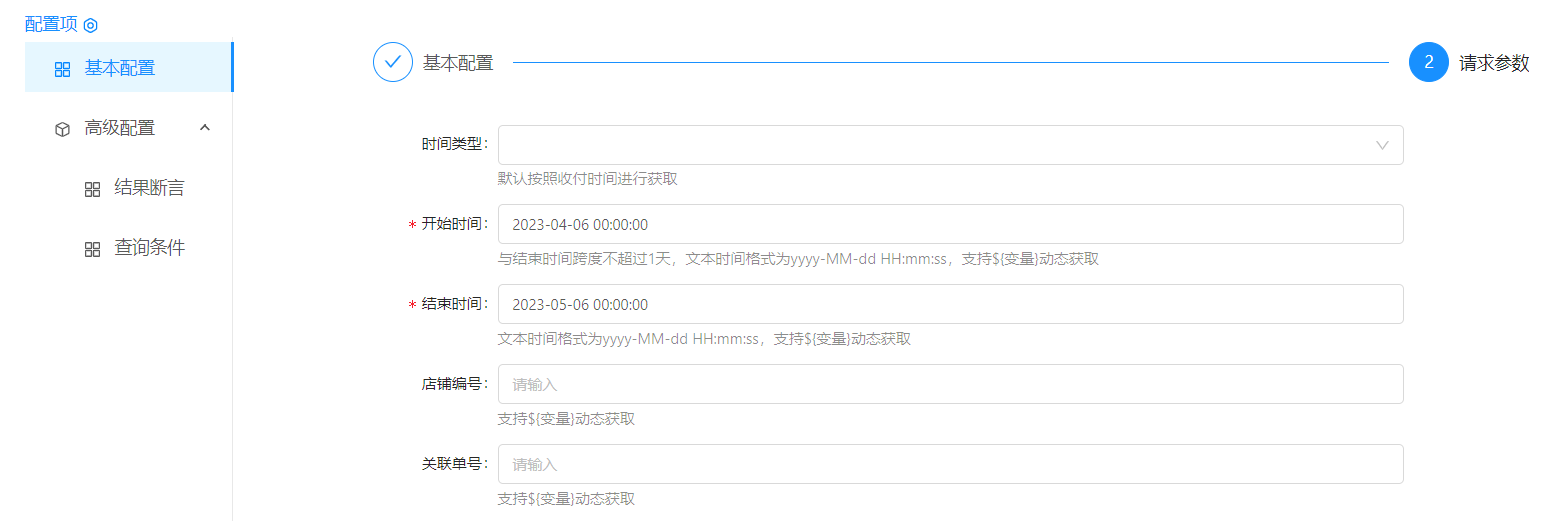Click the grid icon beside 查询条件
This screenshot has height=521, width=1550.
pos(92,249)
